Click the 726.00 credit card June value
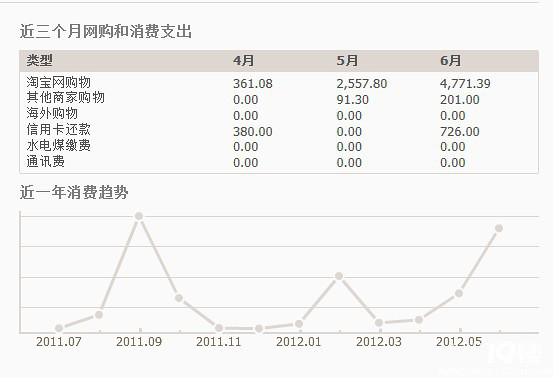The width and height of the screenshot is (553, 378). click(460, 132)
